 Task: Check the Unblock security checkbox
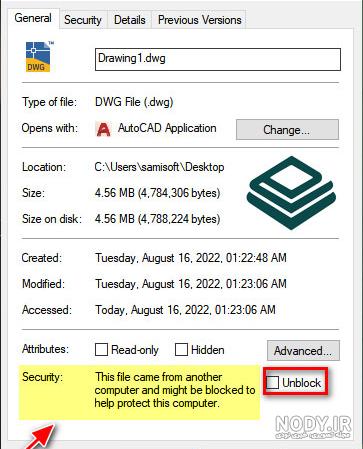(272, 382)
